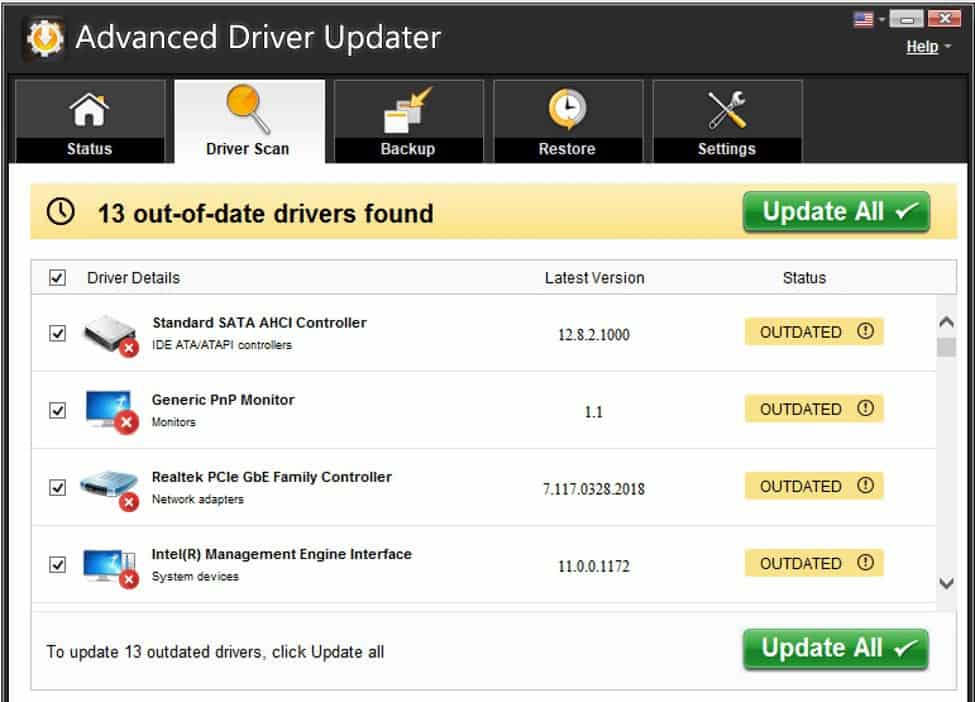Click the Standard SATA AHCI Controller drive icon

click(107, 334)
